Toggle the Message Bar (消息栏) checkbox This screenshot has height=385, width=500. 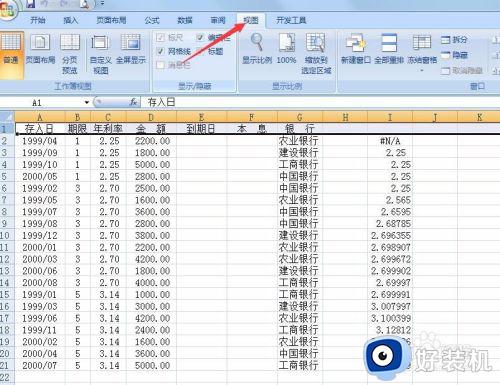pos(161,65)
